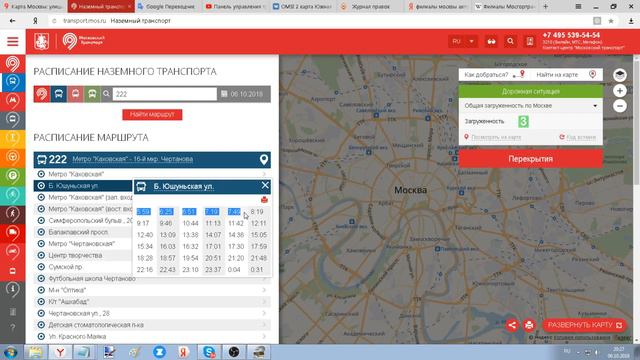Screen dimensions: 640x360
Task: Filter schedule by trolleybus type icon
Action: coord(75,94)
